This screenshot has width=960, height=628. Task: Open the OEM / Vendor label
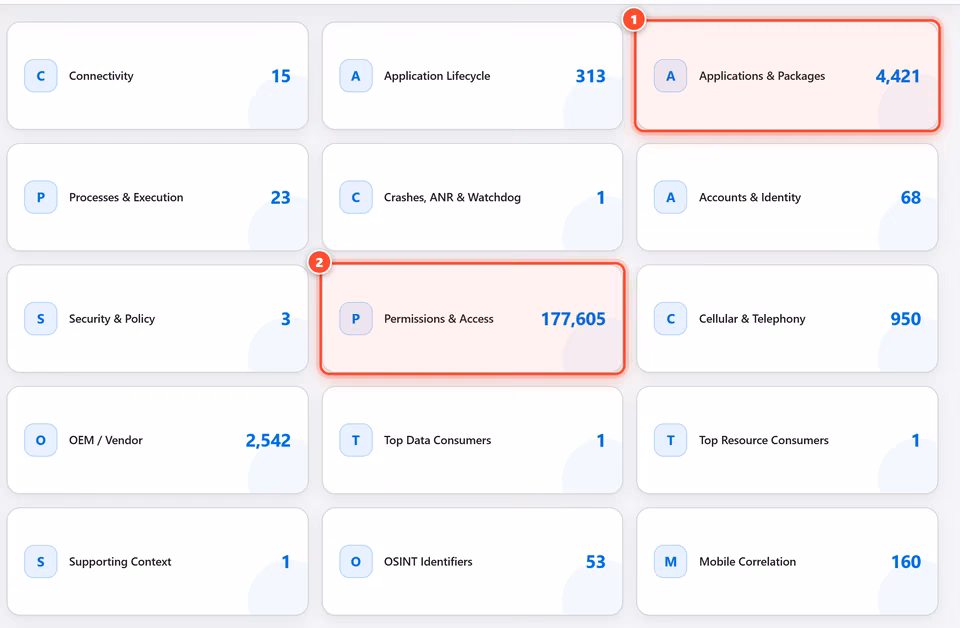[x=106, y=440]
